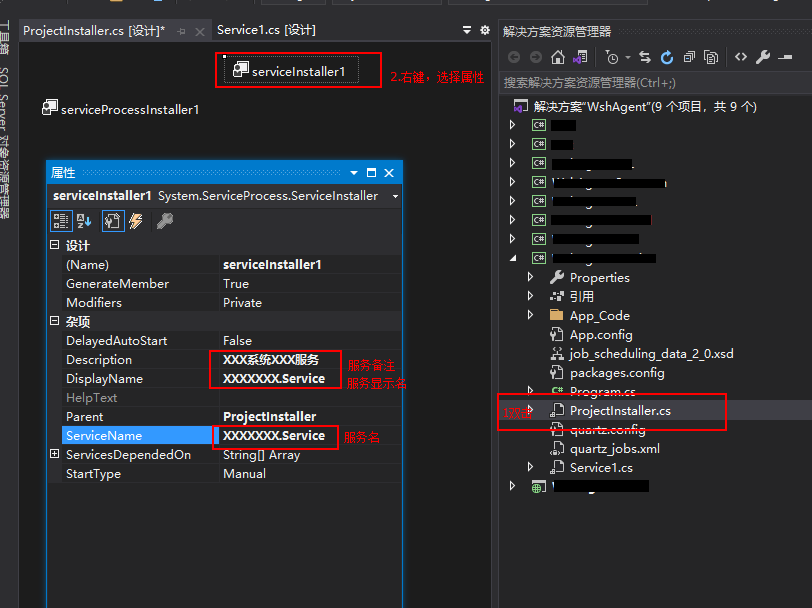Edit the DisplayName value XXXXXXX.Service
This screenshot has height=608, width=812.
(x=273, y=379)
